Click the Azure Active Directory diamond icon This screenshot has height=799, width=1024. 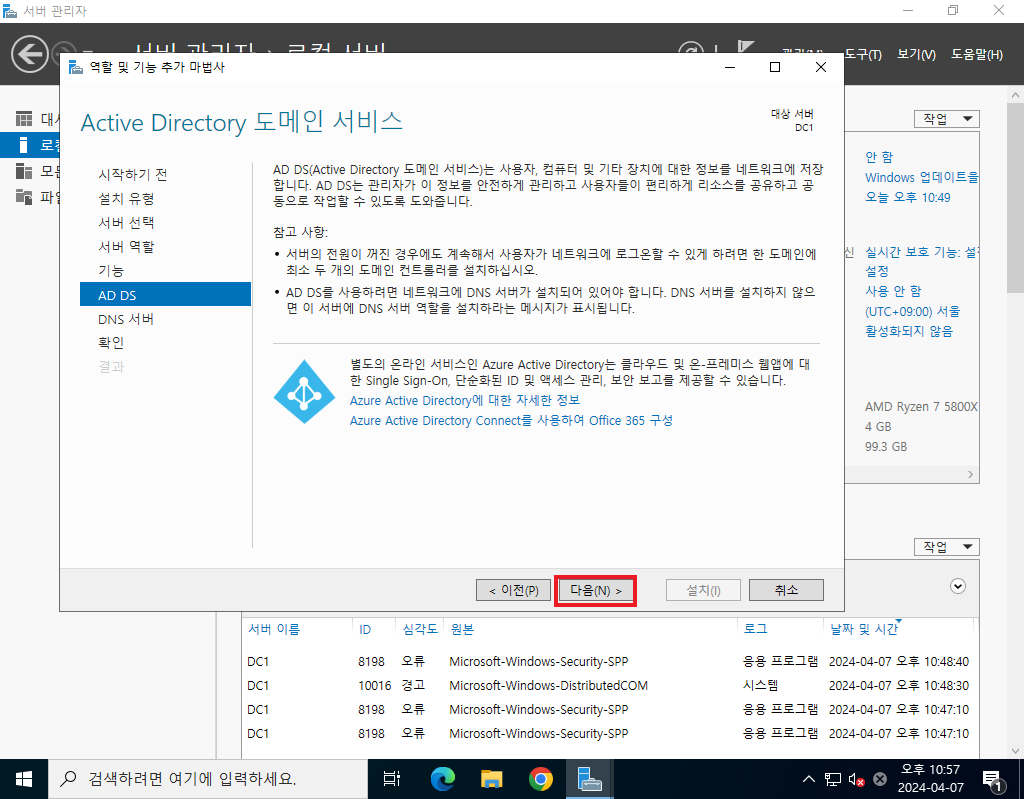pyautogui.click(x=304, y=392)
